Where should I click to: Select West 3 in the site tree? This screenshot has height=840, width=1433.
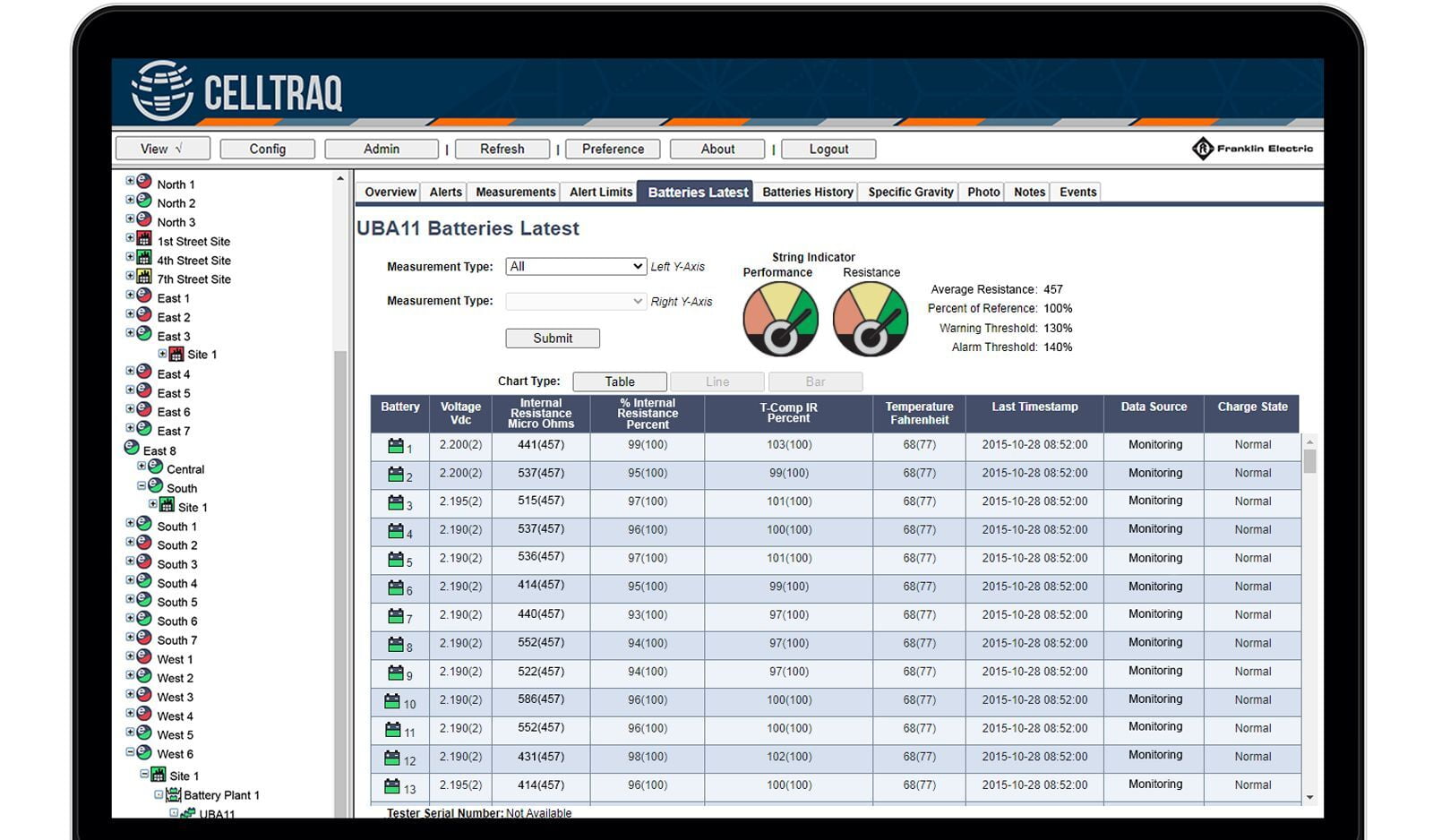pyautogui.click(x=175, y=697)
